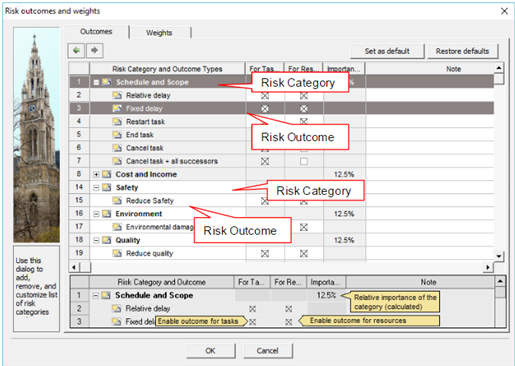Viewport: 515px width, 366px height.
Task: Click Relative delay icon in lower grid
Action: [x=117, y=309]
